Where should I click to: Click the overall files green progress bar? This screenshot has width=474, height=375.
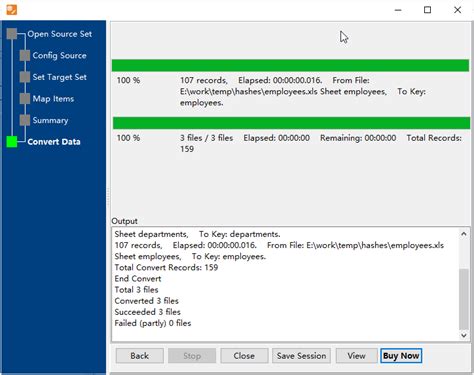pyautogui.click(x=291, y=123)
